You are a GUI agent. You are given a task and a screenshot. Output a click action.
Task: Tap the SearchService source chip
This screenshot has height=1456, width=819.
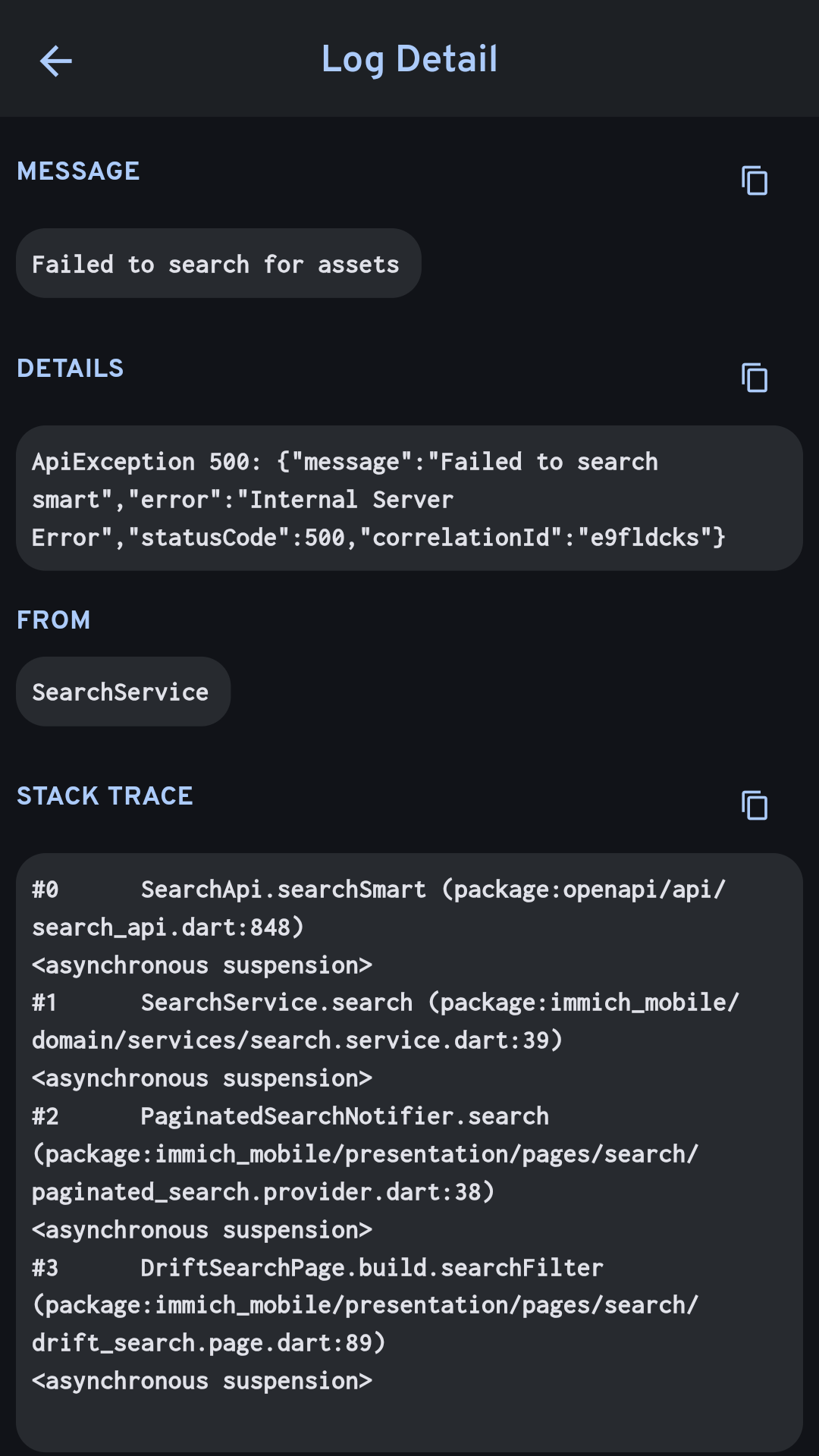click(x=121, y=692)
